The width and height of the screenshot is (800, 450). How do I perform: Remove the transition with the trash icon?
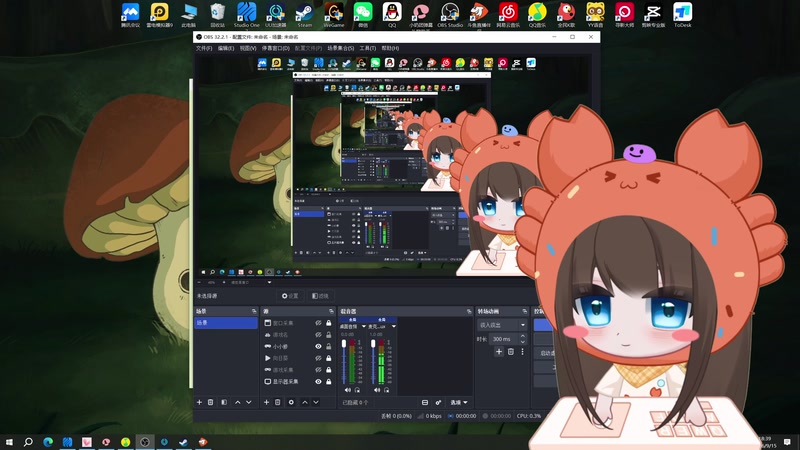[x=511, y=352]
